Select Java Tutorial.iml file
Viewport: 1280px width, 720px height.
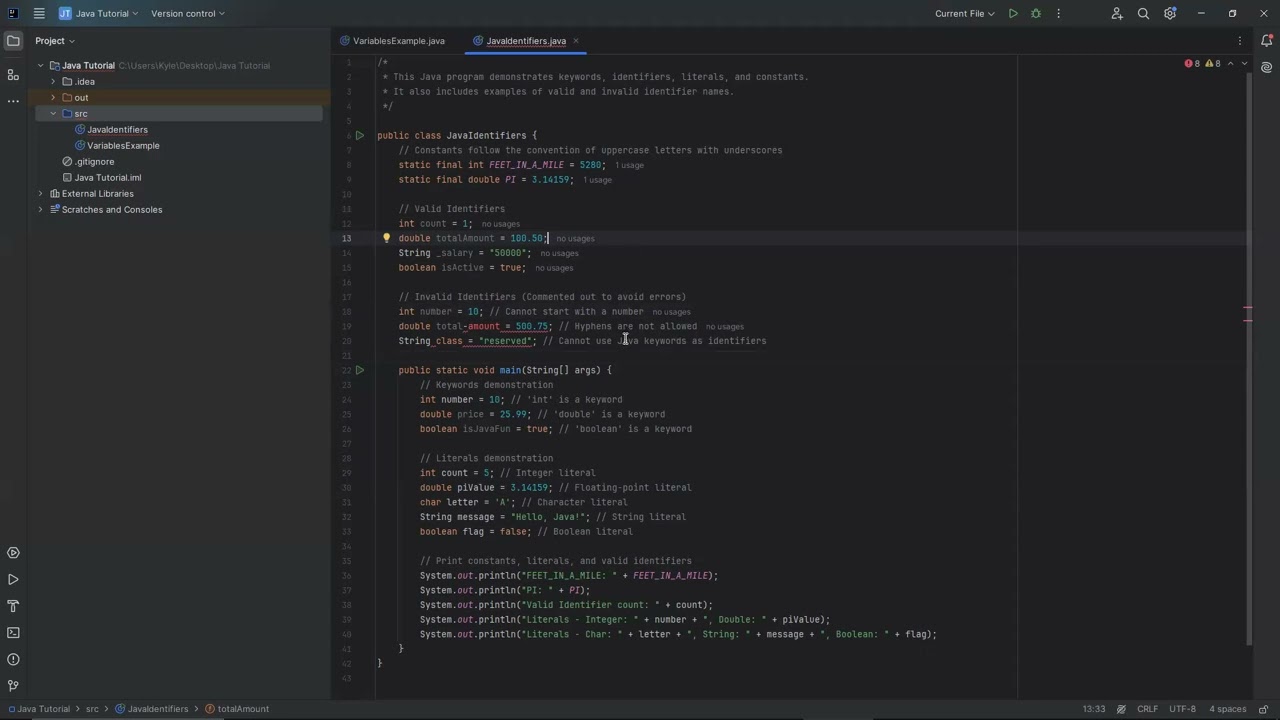click(108, 178)
